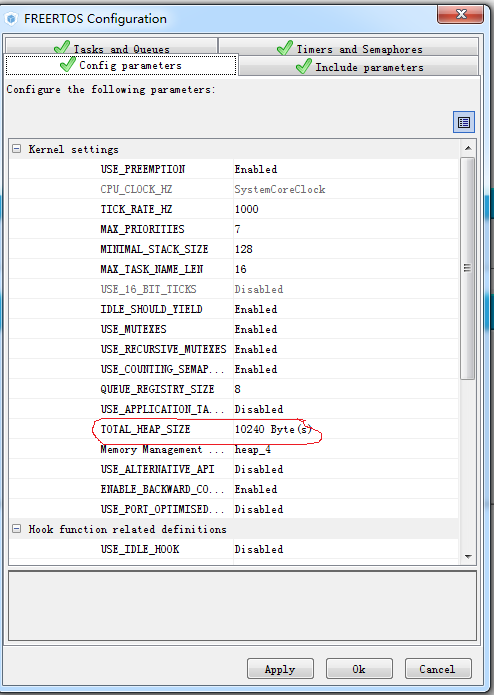Click the scrollbar down arrow

[x=468, y=557]
